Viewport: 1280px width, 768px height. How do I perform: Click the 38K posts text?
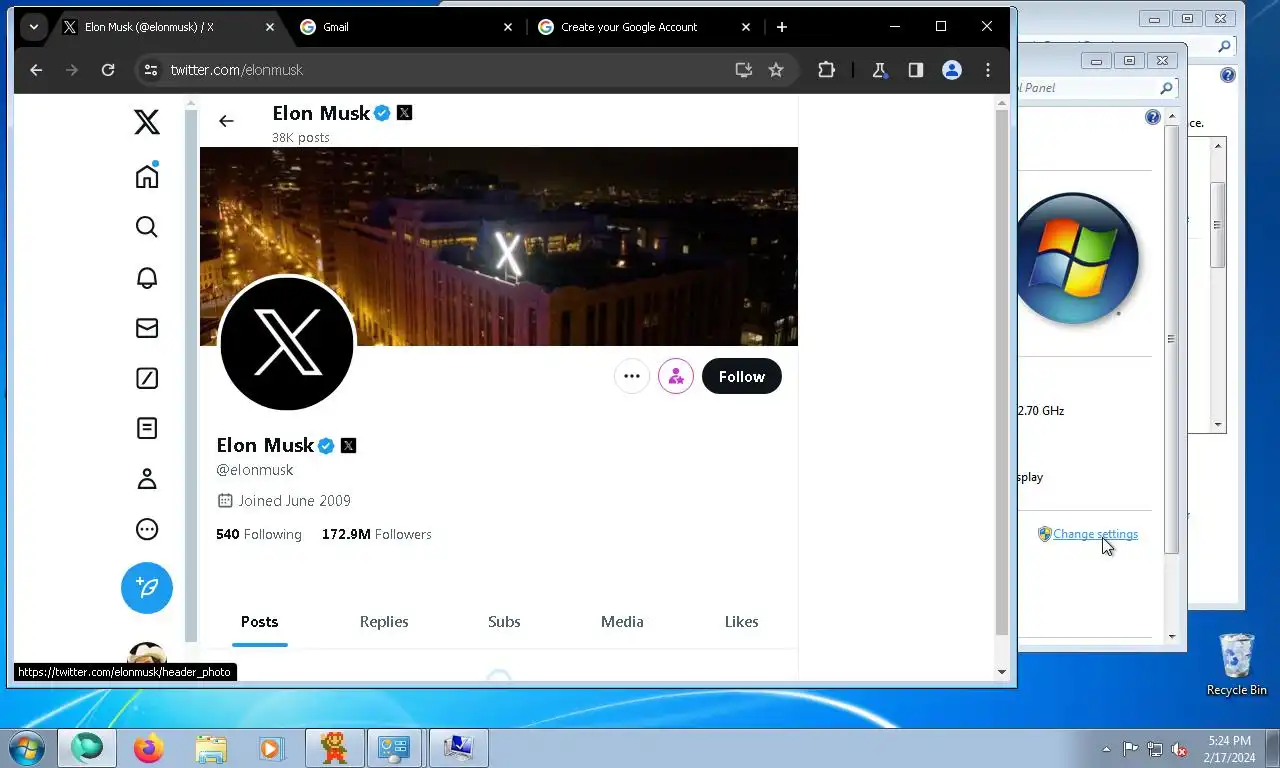tap(300, 137)
